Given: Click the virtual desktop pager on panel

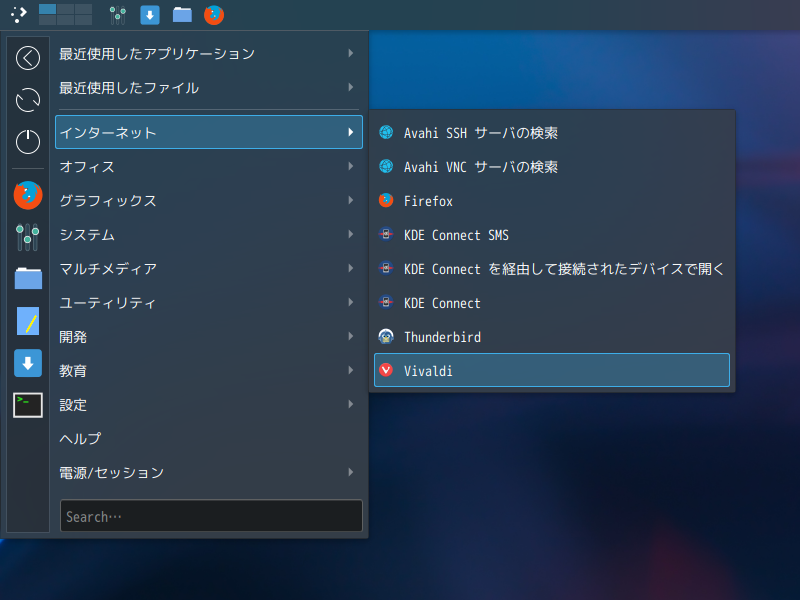Looking at the screenshot, I should (65, 15).
